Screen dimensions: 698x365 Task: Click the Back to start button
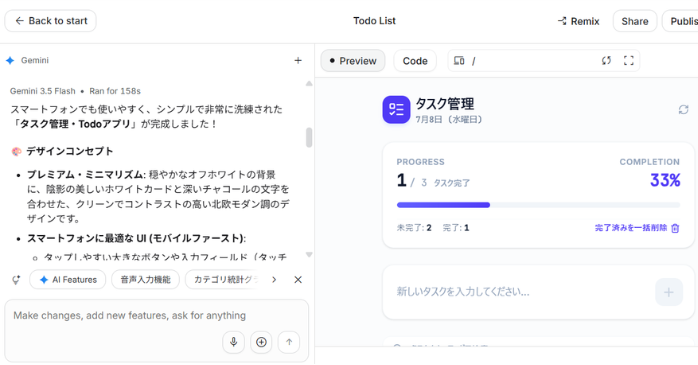pos(50,21)
